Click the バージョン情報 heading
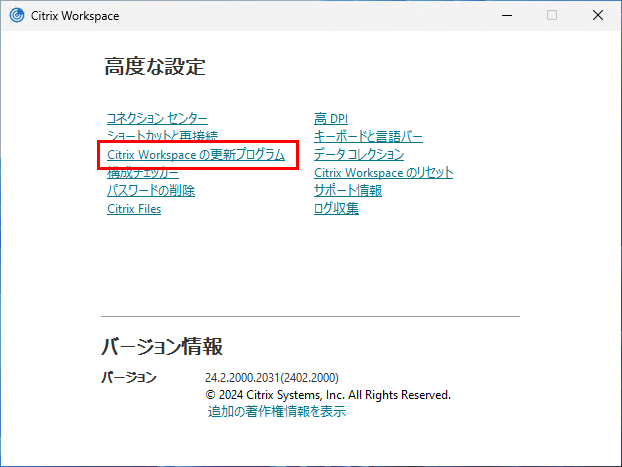The height and width of the screenshot is (467, 622). 162,347
